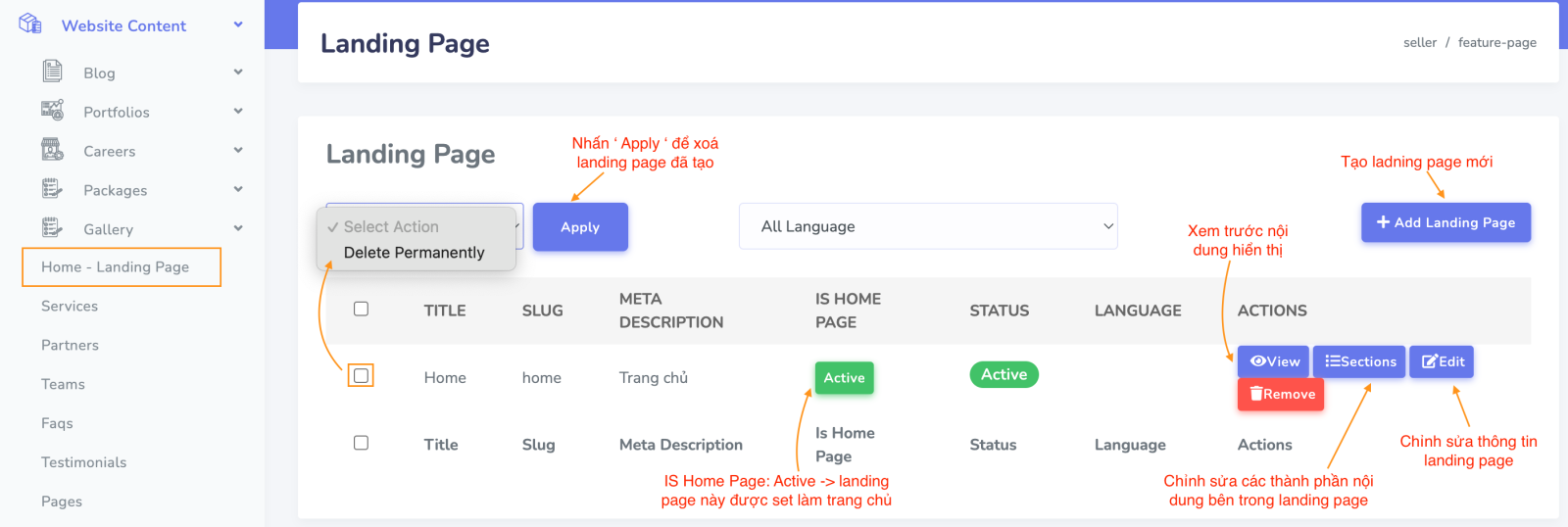Screen dimensions: 1568x527
Task: Open Sections for the Home landing page
Action: click(1359, 361)
